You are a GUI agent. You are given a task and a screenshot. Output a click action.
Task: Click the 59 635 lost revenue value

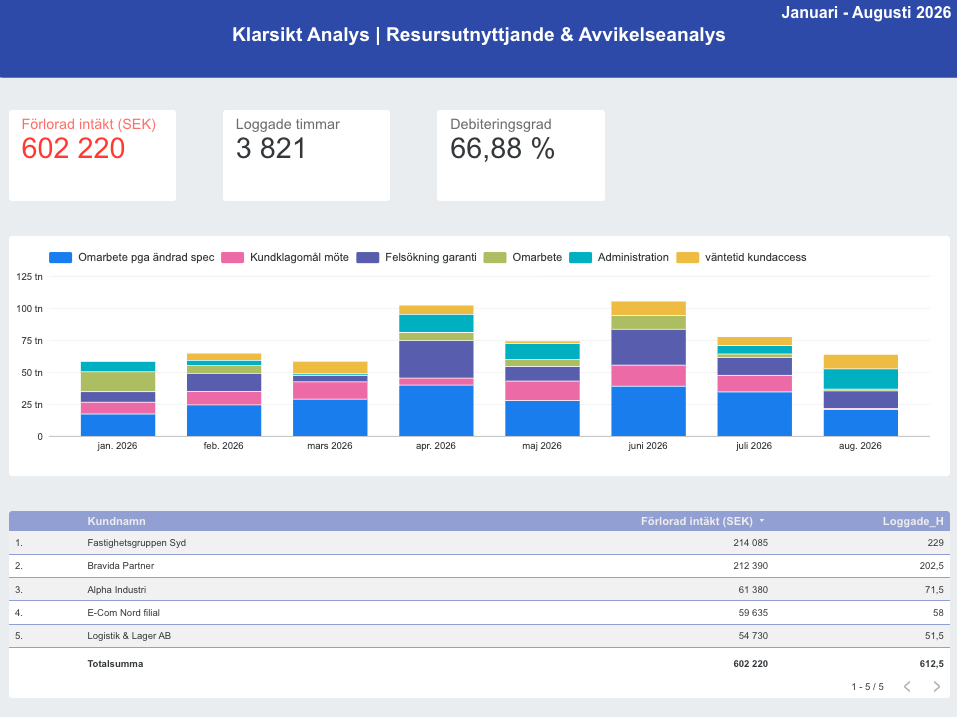[x=753, y=613]
